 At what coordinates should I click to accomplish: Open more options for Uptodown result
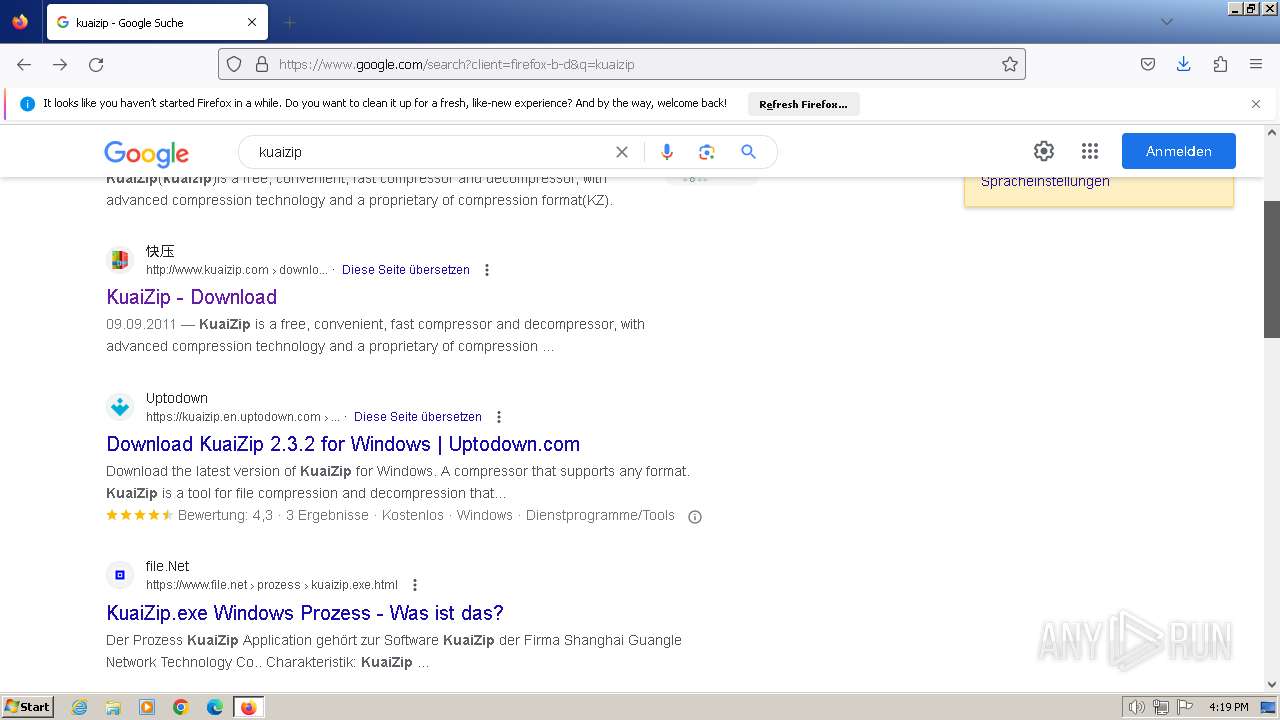[x=499, y=417]
